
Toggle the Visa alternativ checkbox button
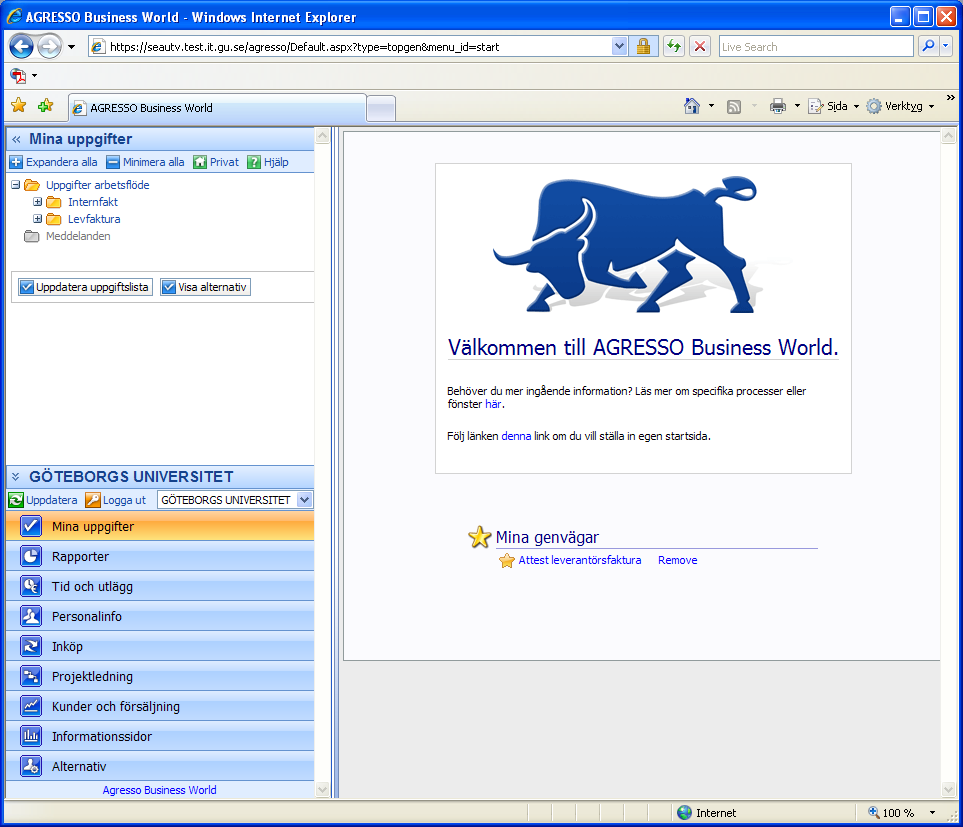(x=205, y=287)
